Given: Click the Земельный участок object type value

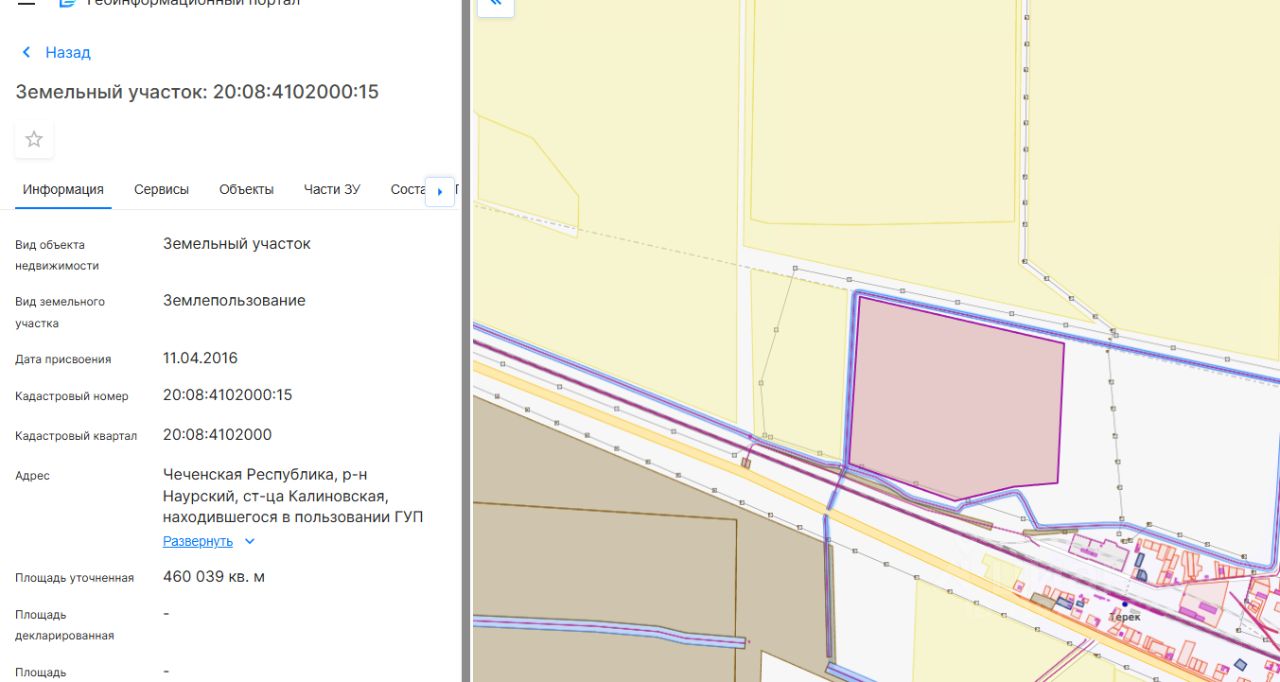Looking at the screenshot, I should [237, 244].
